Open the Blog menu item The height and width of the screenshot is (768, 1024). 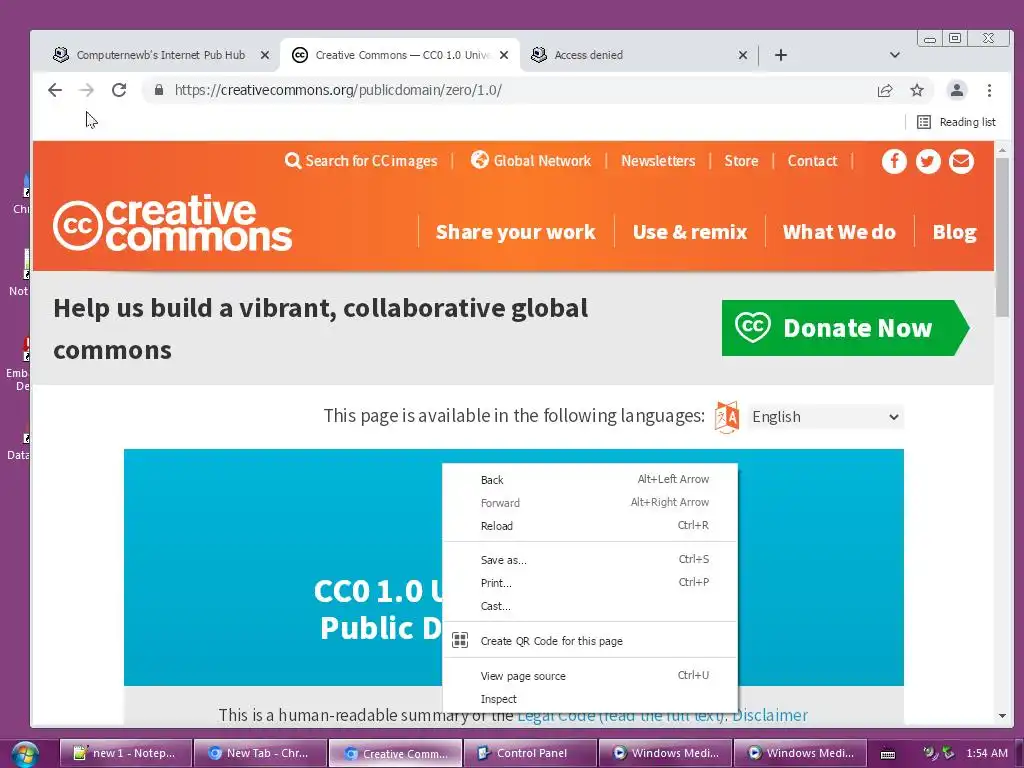click(954, 232)
